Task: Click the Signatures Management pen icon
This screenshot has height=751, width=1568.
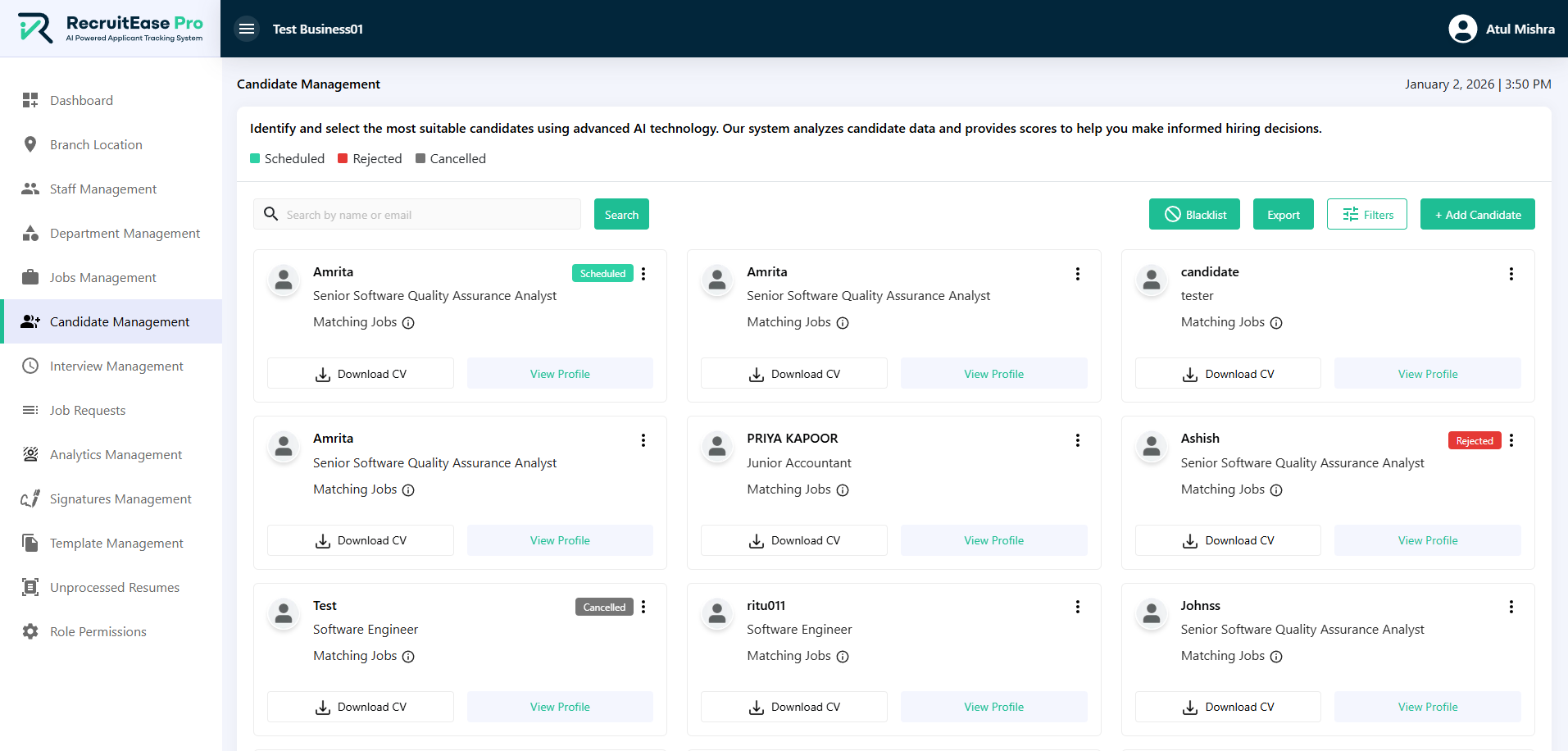Action: (x=30, y=498)
